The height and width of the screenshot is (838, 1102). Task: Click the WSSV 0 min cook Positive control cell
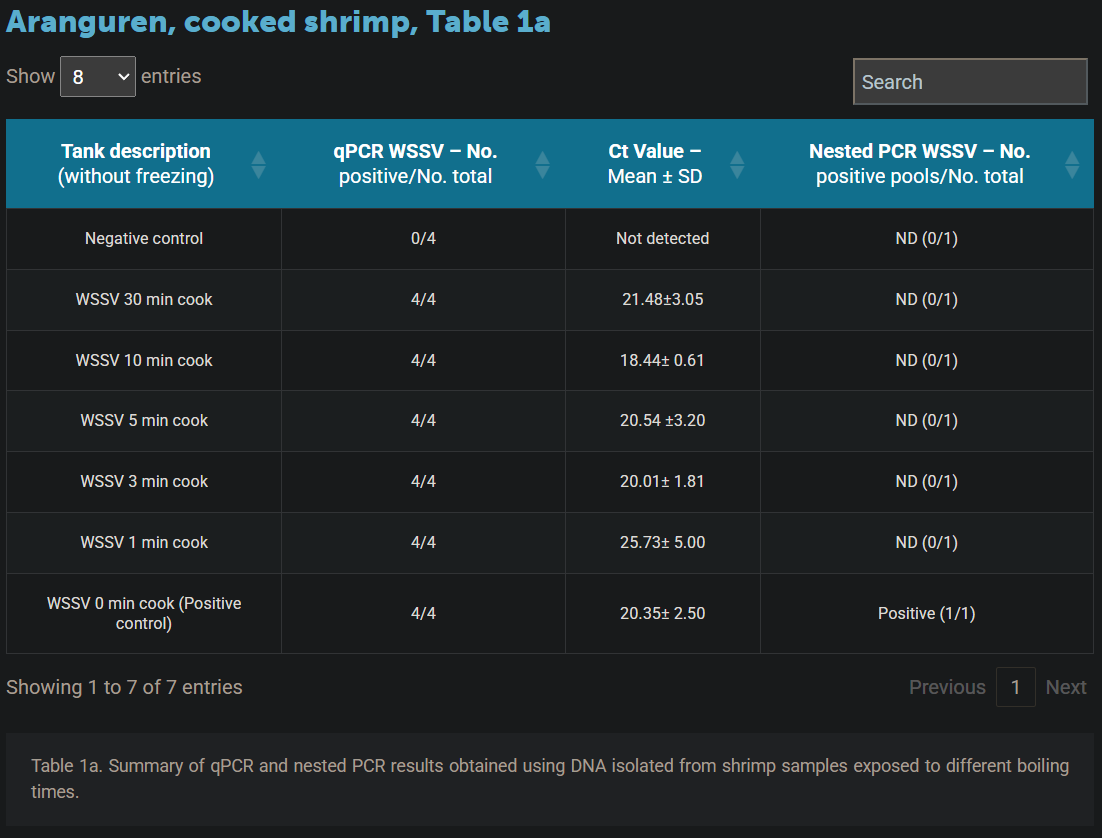click(x=144, y=613)
